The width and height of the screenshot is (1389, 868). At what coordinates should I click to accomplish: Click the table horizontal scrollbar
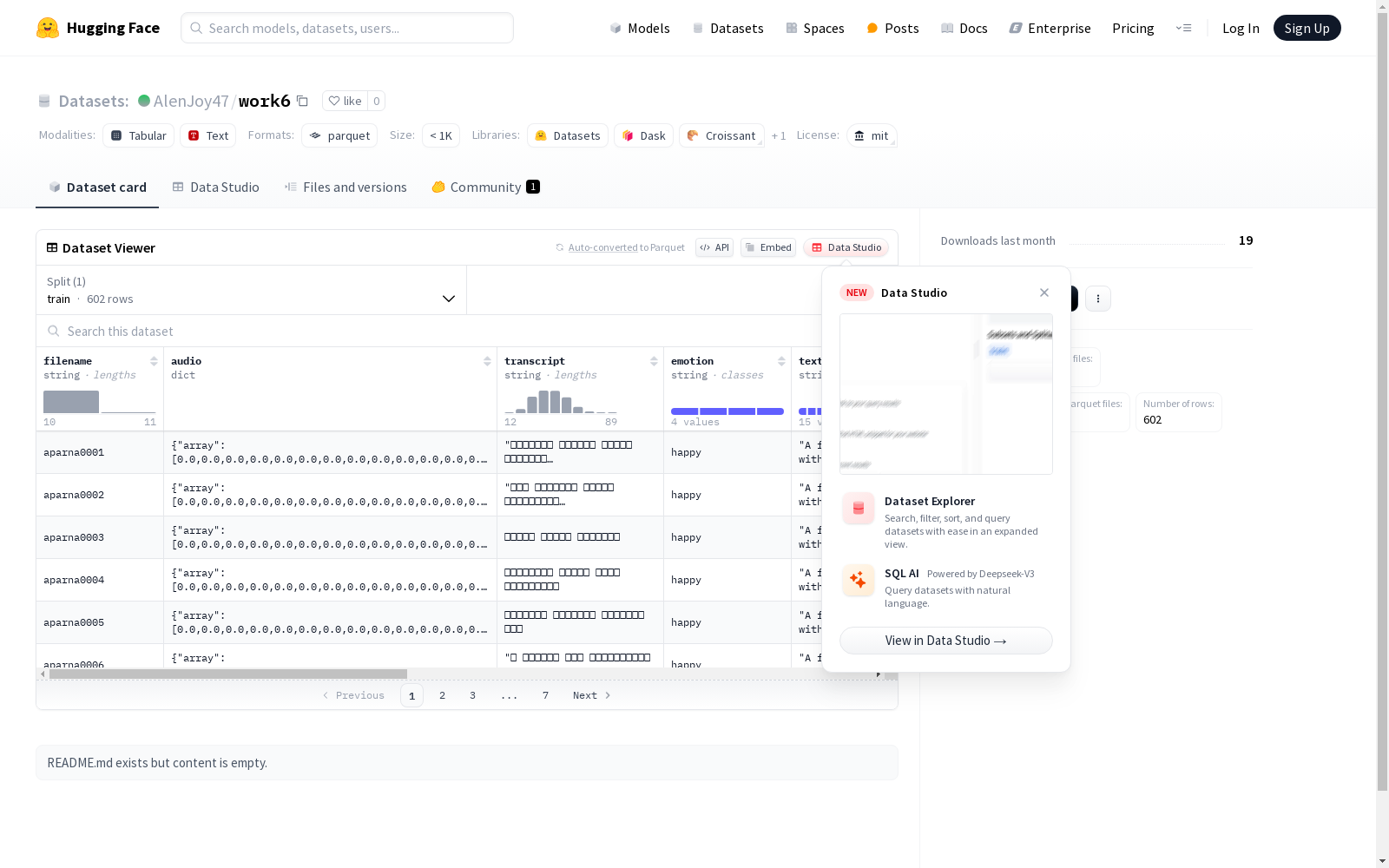tap(228, 674)
